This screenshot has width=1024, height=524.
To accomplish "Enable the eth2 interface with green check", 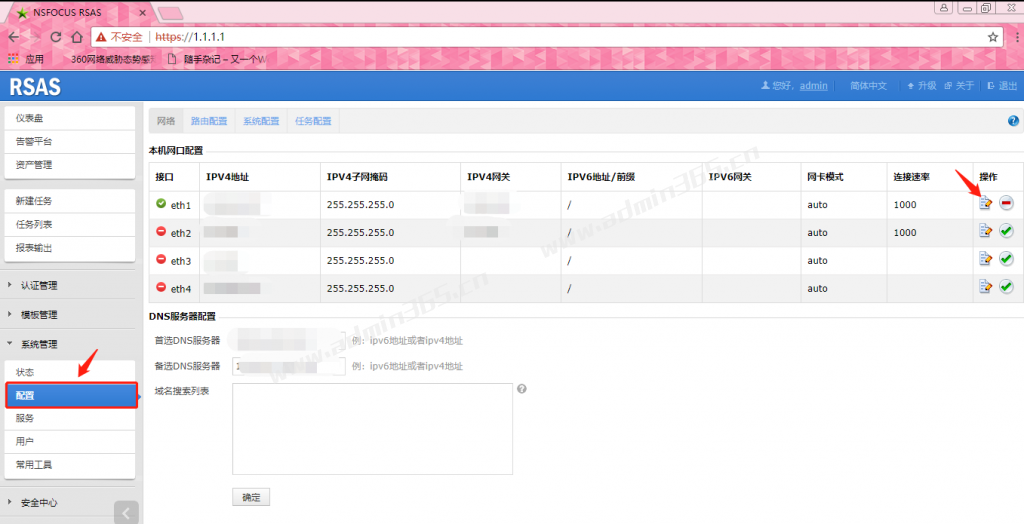I will [1006, 231].
